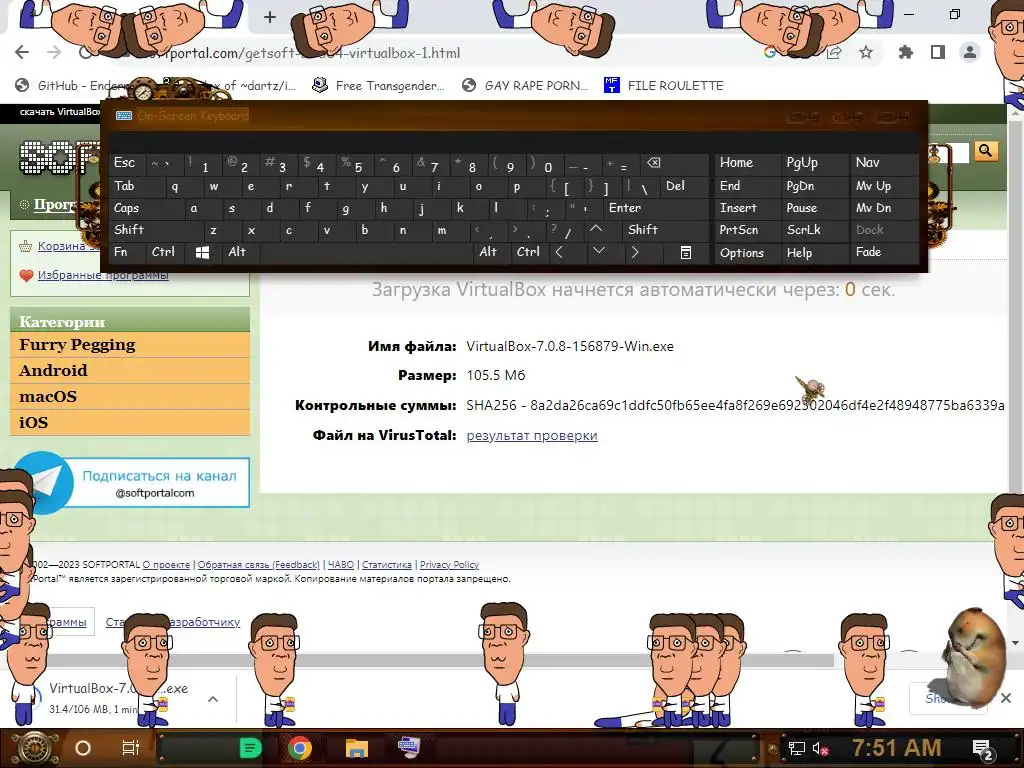Toggle the left Ctrl key
The image size is (1024, 768).
click(x=165, y=252)
